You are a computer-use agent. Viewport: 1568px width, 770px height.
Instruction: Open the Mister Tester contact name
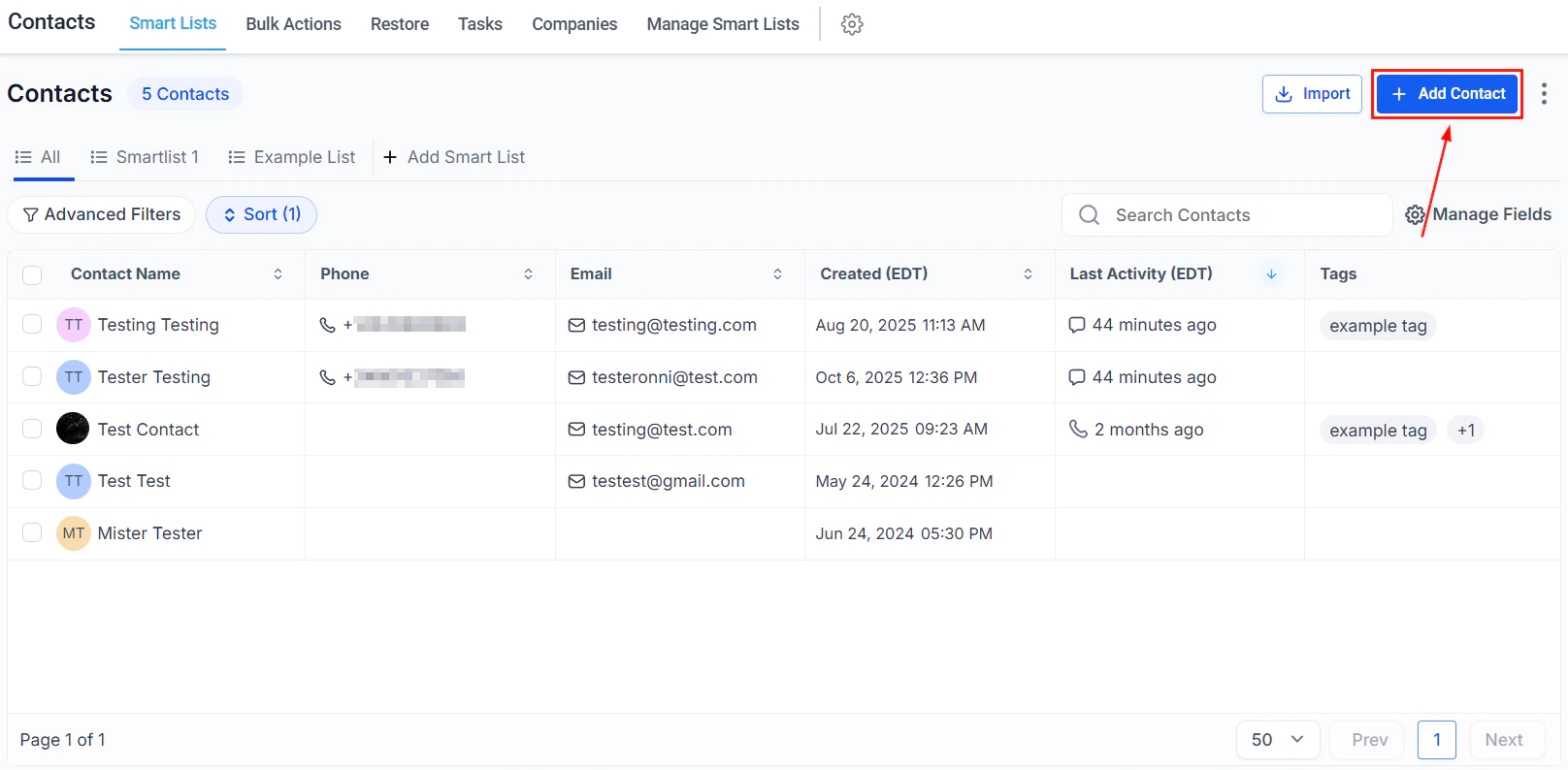tap(149, 533)
